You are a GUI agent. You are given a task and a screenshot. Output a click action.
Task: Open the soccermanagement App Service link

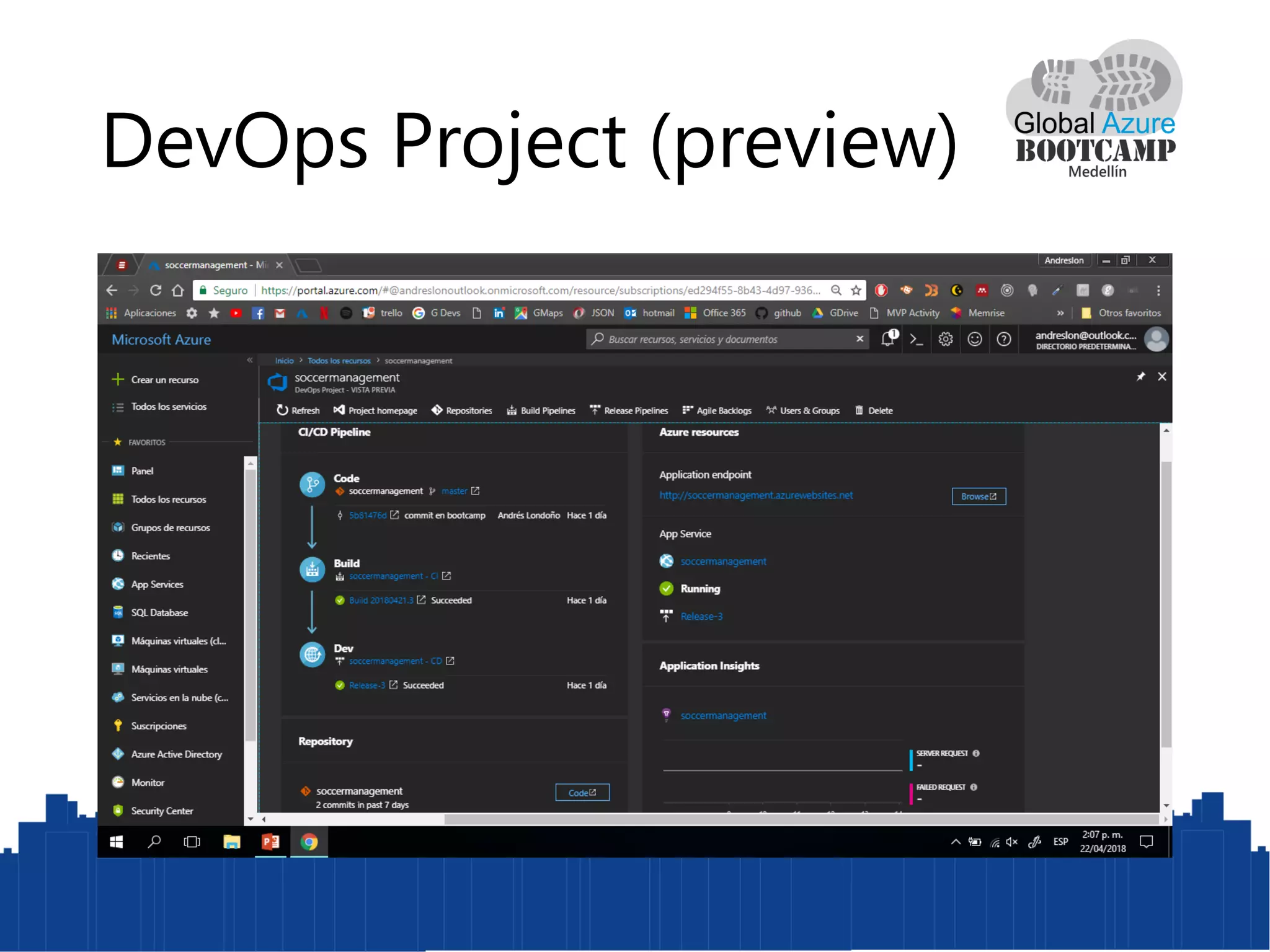tap(723, 561)
